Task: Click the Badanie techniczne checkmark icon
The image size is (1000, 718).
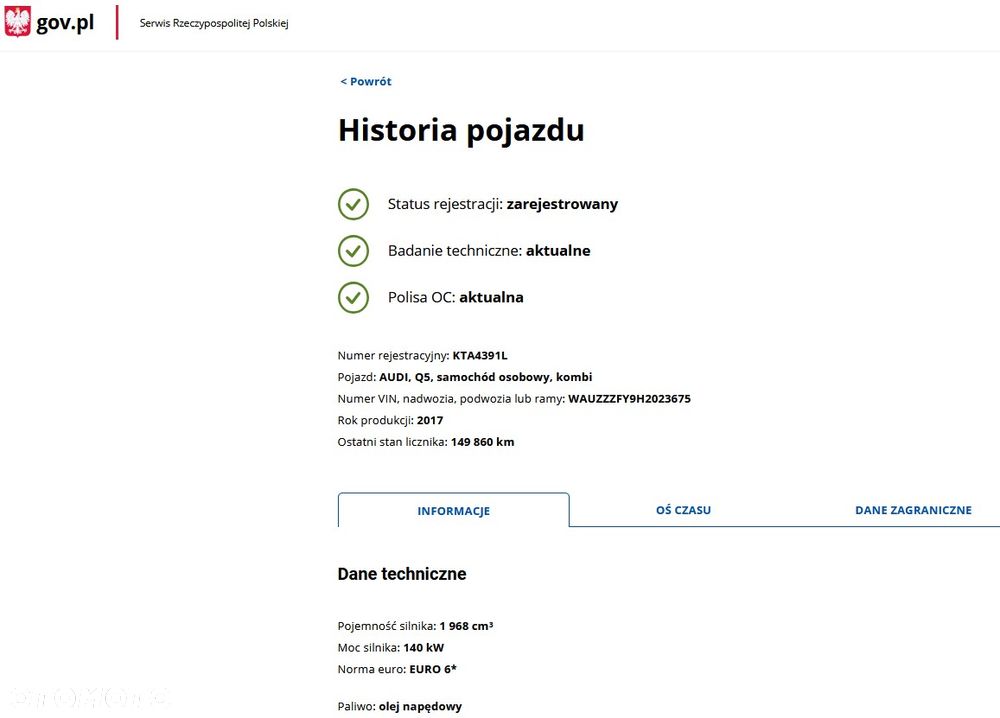Action: 353,251
